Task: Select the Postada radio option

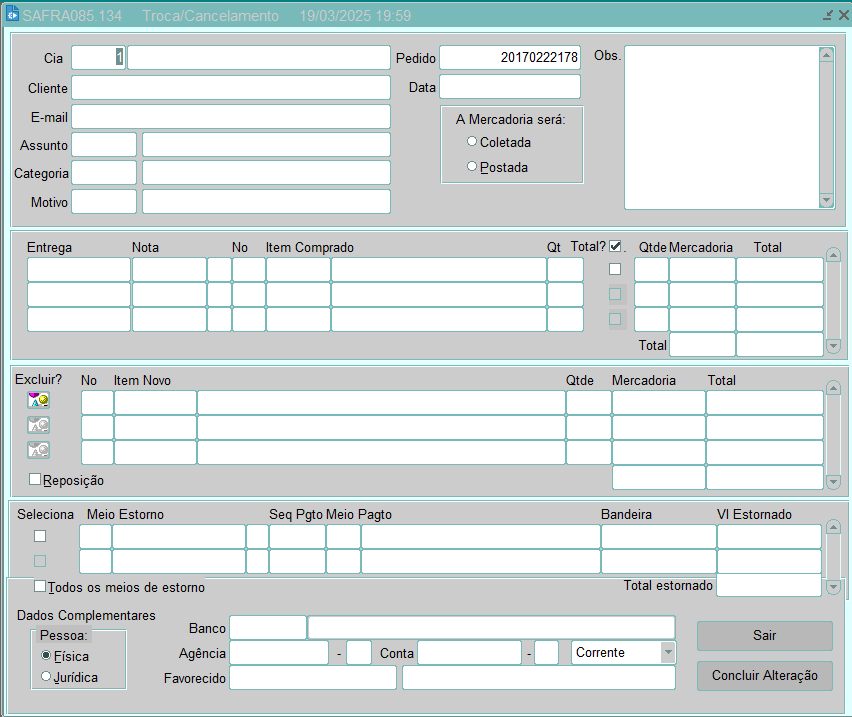Action: tap(472, 167)
